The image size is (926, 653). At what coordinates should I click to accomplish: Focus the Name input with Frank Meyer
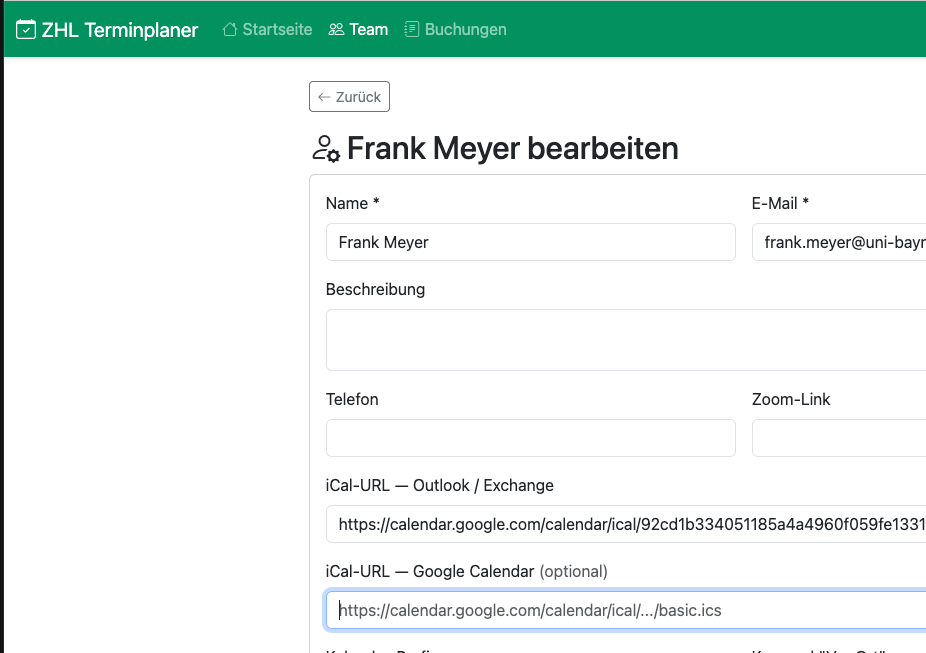531,242
